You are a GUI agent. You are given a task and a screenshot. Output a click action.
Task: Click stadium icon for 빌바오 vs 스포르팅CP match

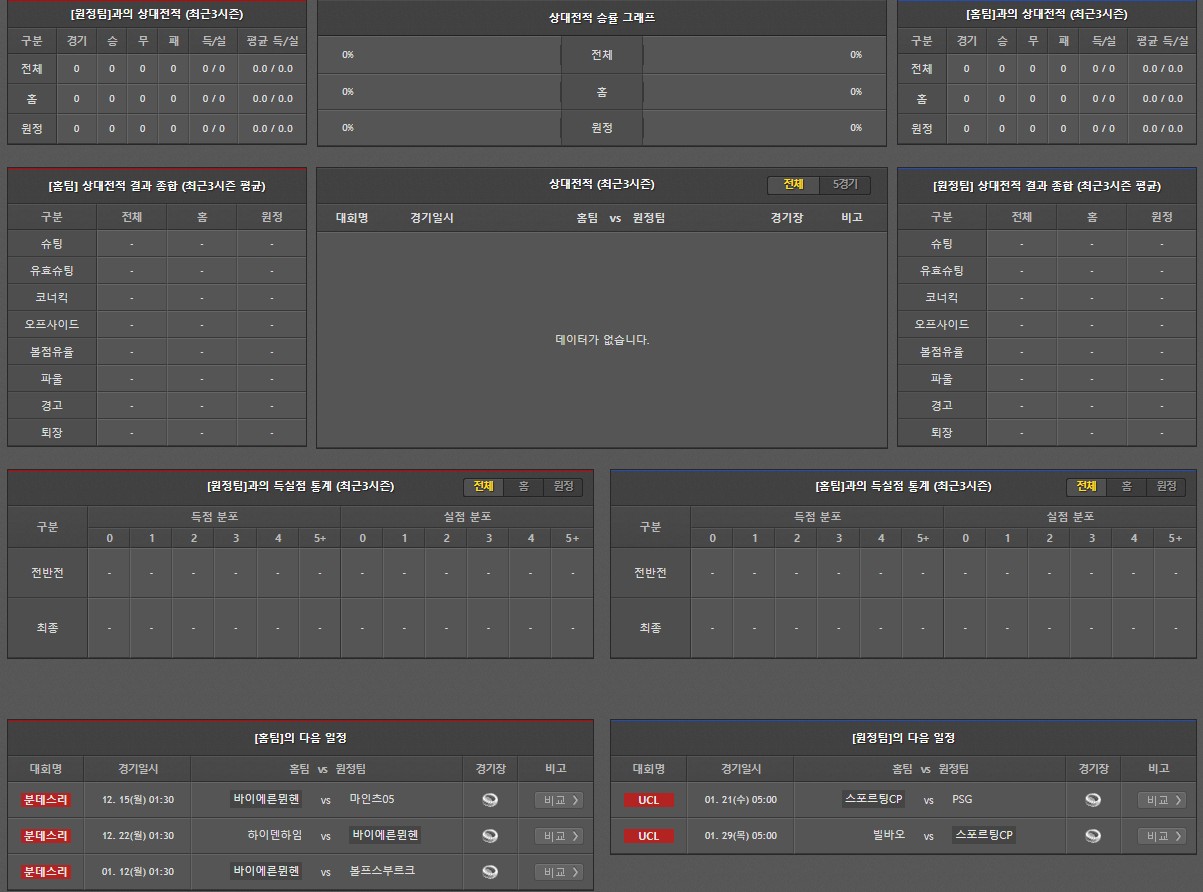(x=1093, y=836)
